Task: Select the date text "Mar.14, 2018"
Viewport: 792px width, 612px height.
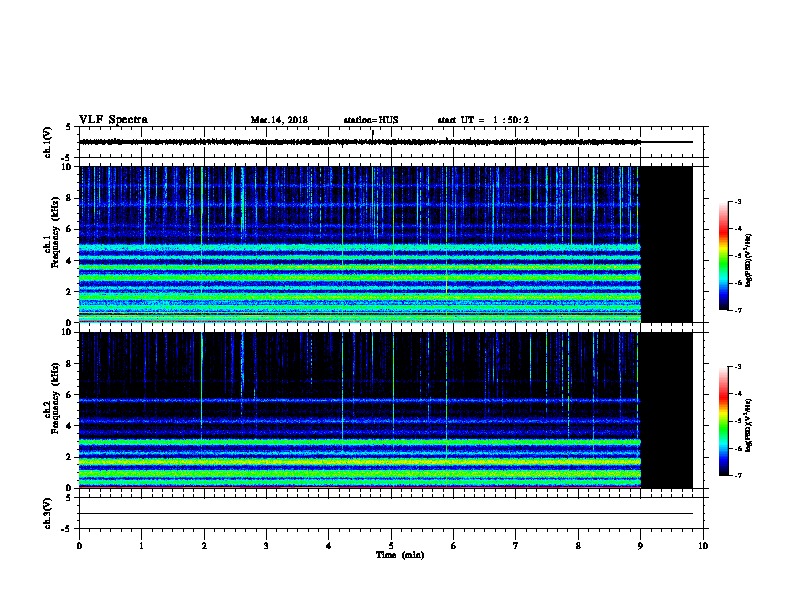Action: 279,120
